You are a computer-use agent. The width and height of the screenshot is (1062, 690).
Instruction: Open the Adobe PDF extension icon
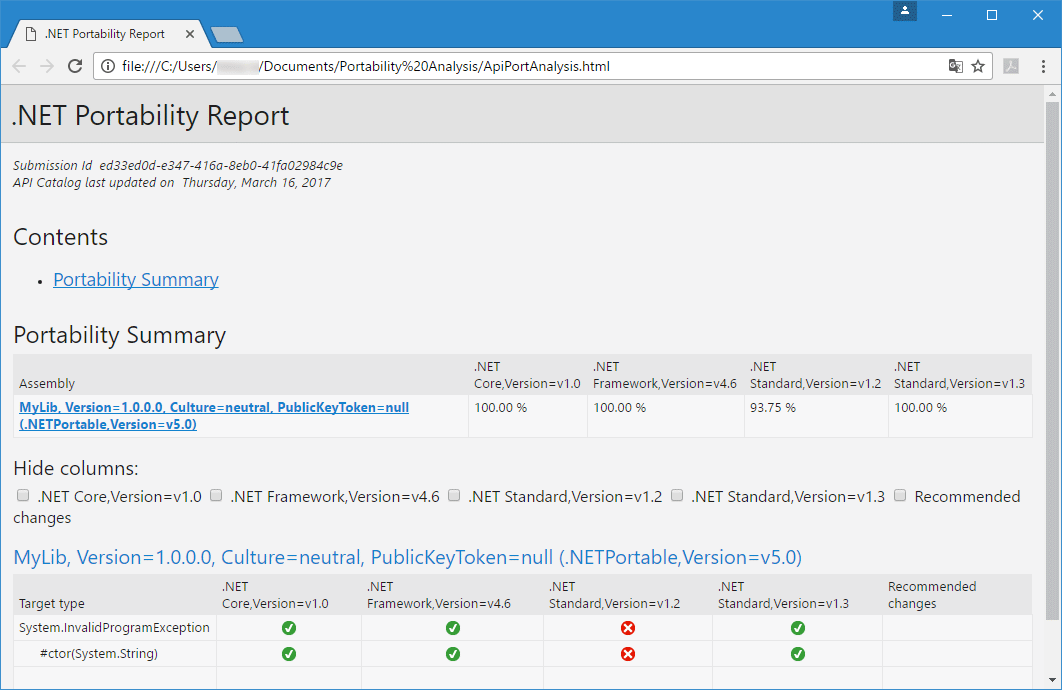click(x=1012, y=65)
